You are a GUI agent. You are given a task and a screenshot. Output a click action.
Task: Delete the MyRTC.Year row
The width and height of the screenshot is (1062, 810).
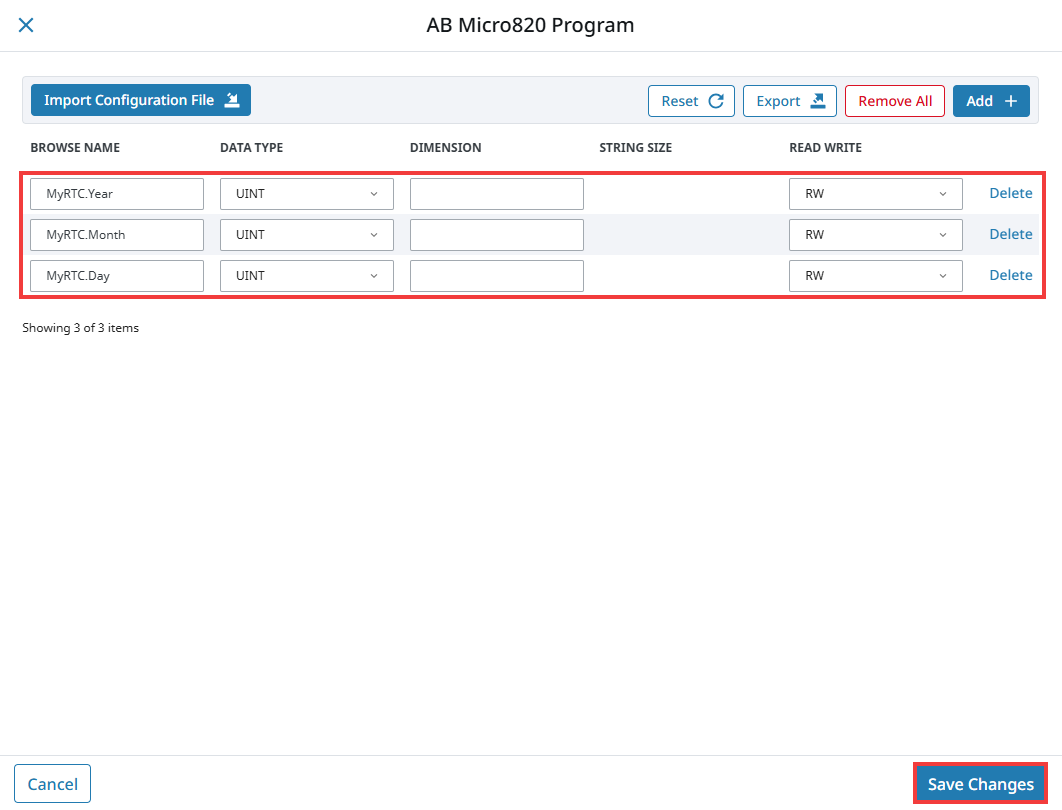click(1011, 193)
